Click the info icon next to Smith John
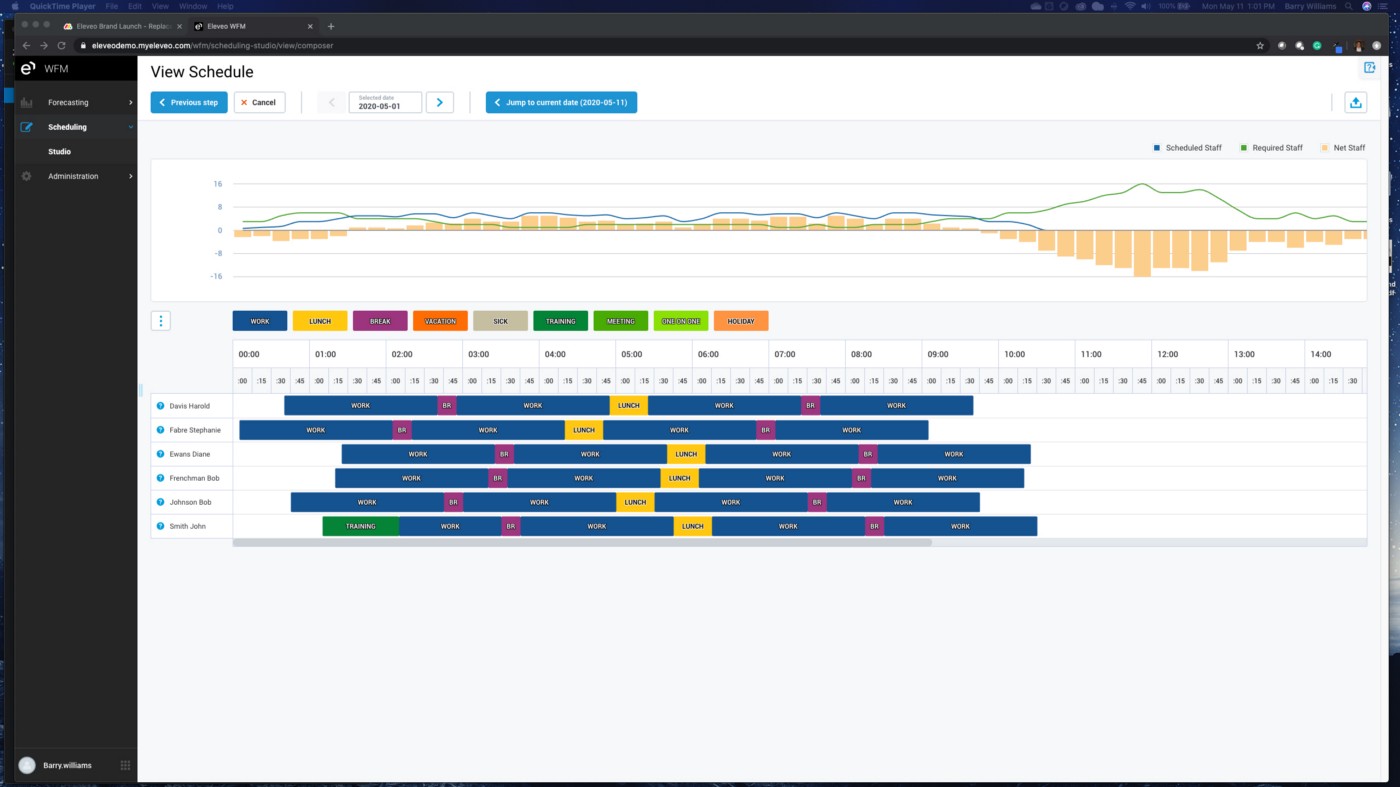1400x787 pixels. (x=160, y=526)
